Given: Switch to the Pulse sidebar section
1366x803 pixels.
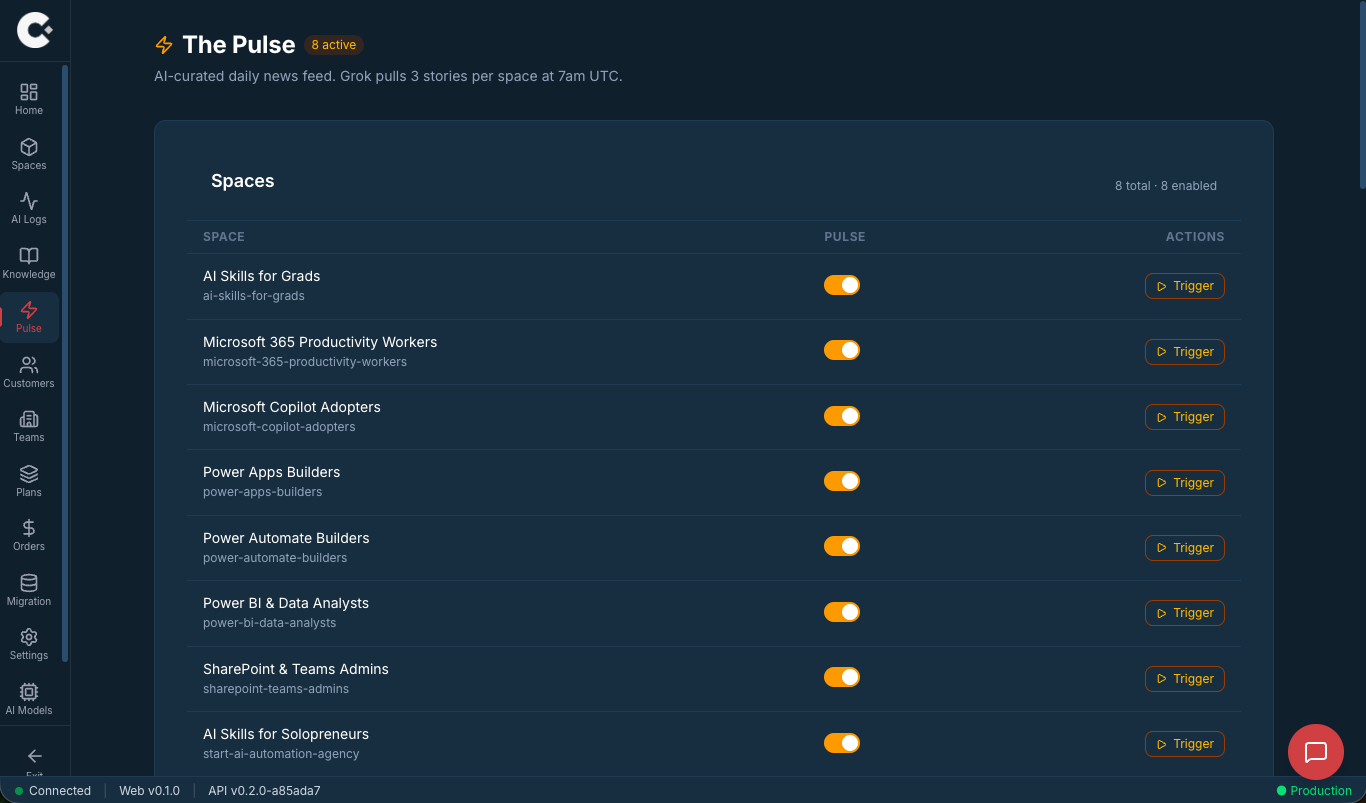Looking at the screenshot, I should coord(28,316).
